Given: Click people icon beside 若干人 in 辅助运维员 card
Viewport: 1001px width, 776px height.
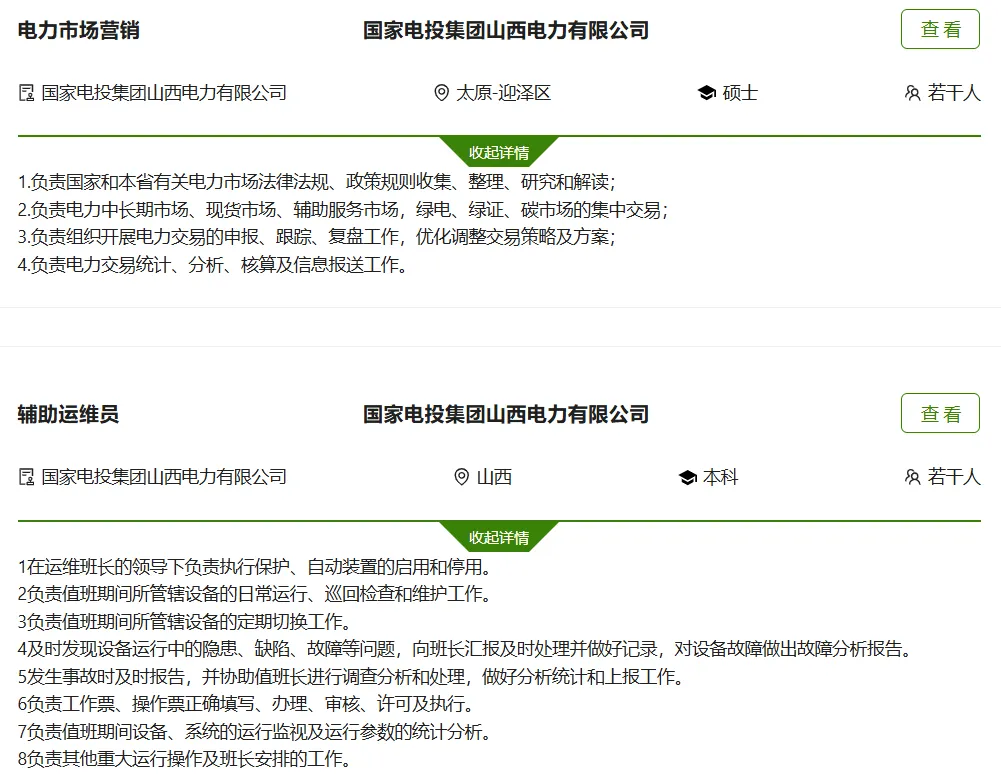Looking at the screenshot, I should coord(912,477).
